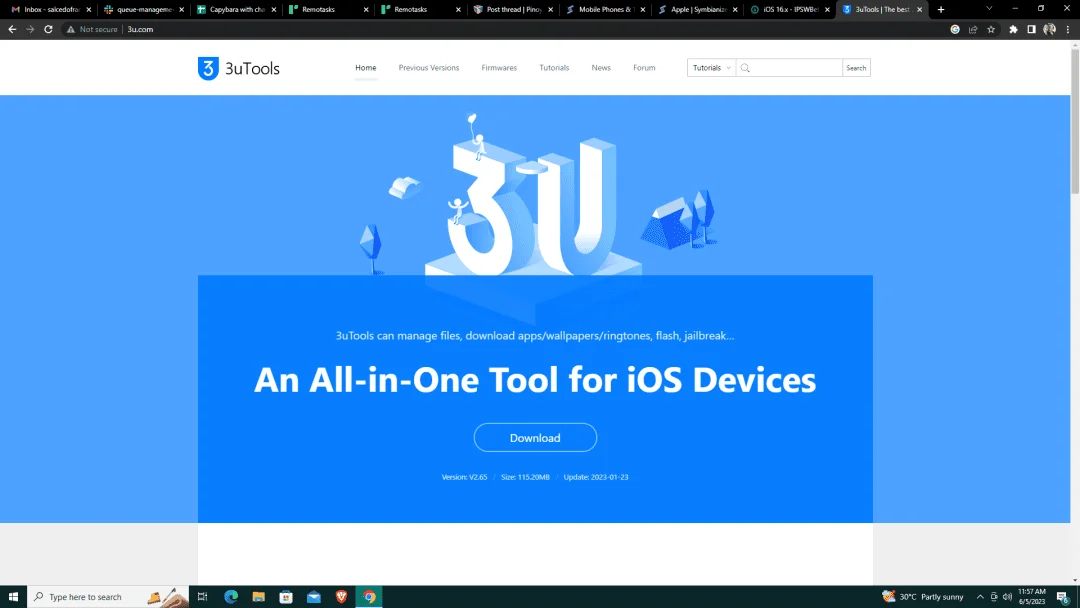Bookmark this page with star icon
Viewport: 1080px width, 608px height.
tap(991, 29)
